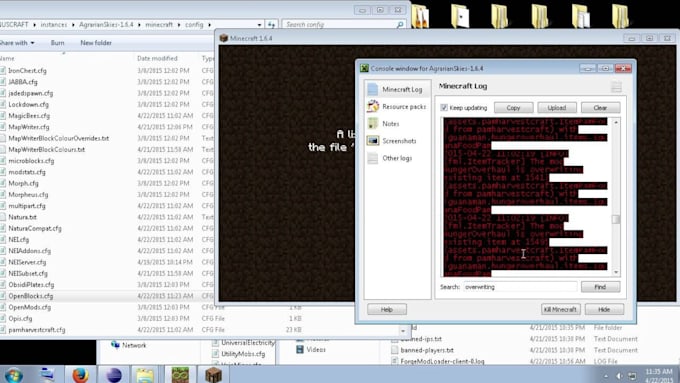Image resolution: width=680 pixels, height=383 pixels.
Task: Click the search magnifier icon in Explorer
Action: [x=400, y=25]
